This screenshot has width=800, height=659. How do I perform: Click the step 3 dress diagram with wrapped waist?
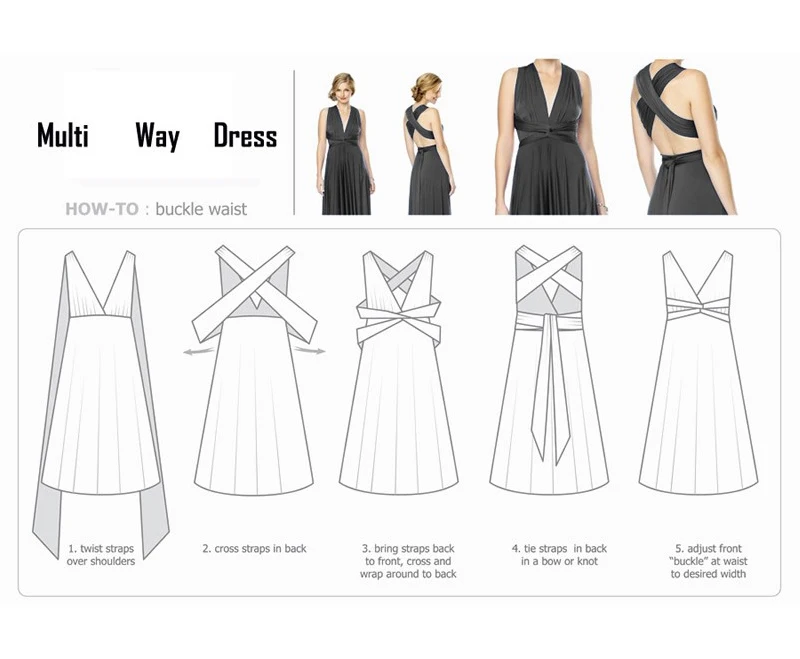[x=398, y=372]
